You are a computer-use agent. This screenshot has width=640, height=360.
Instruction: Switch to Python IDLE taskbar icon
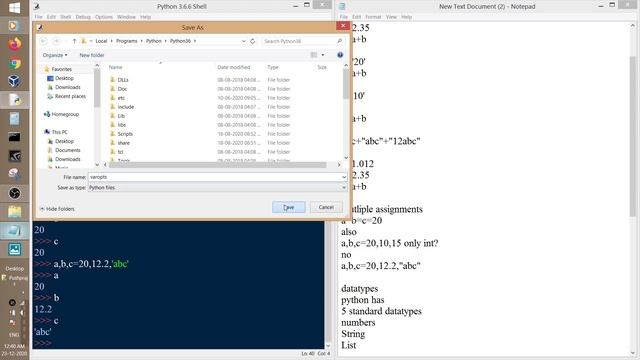pos(14,100)
